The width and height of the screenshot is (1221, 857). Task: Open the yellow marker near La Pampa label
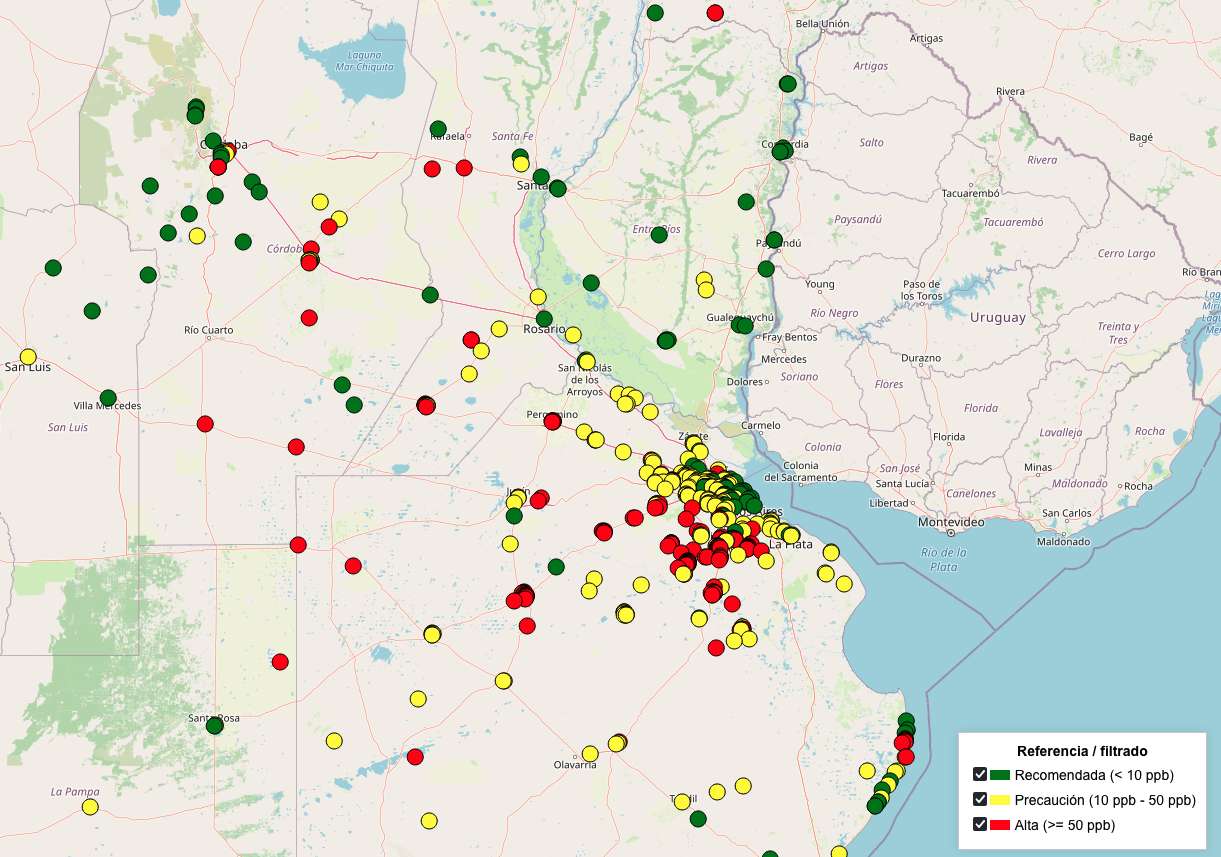pyautogui.click(x=90, y=806)
